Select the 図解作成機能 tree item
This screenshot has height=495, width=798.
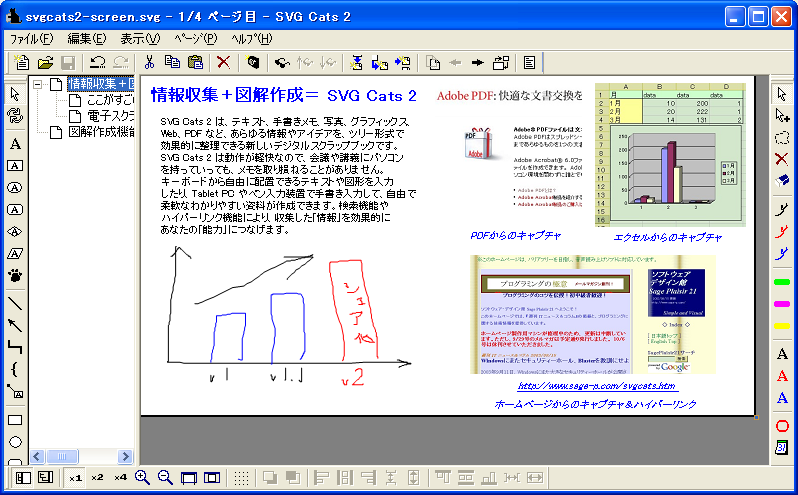coord(100,132)
